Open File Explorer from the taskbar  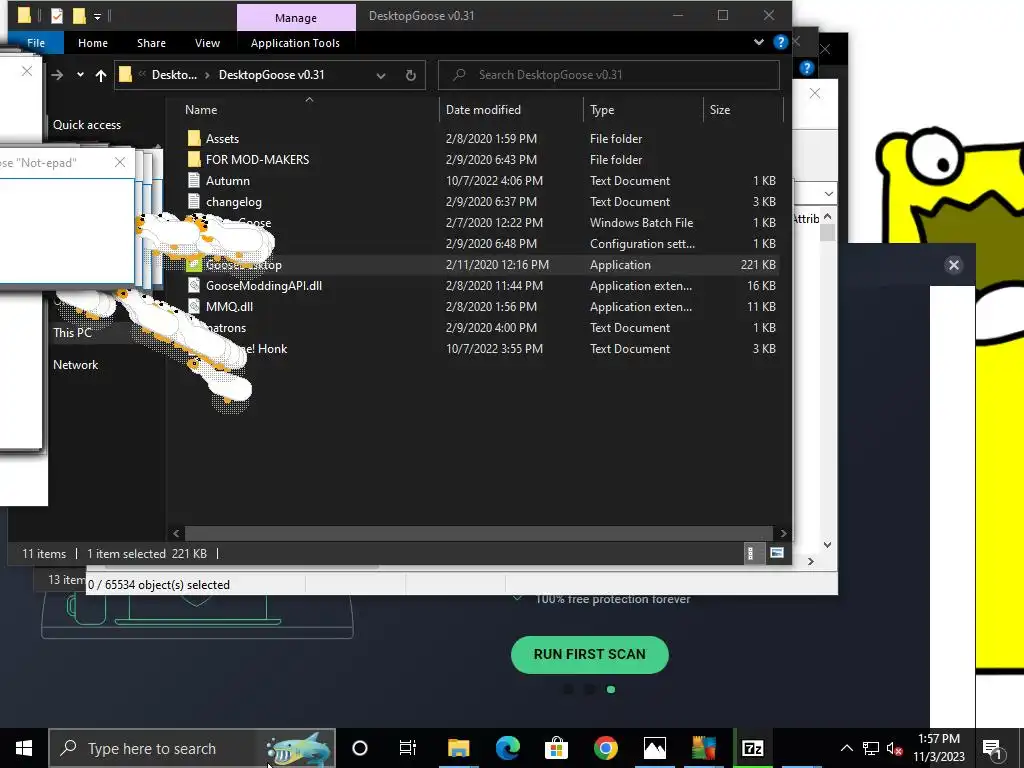click(x=458, y=748)
